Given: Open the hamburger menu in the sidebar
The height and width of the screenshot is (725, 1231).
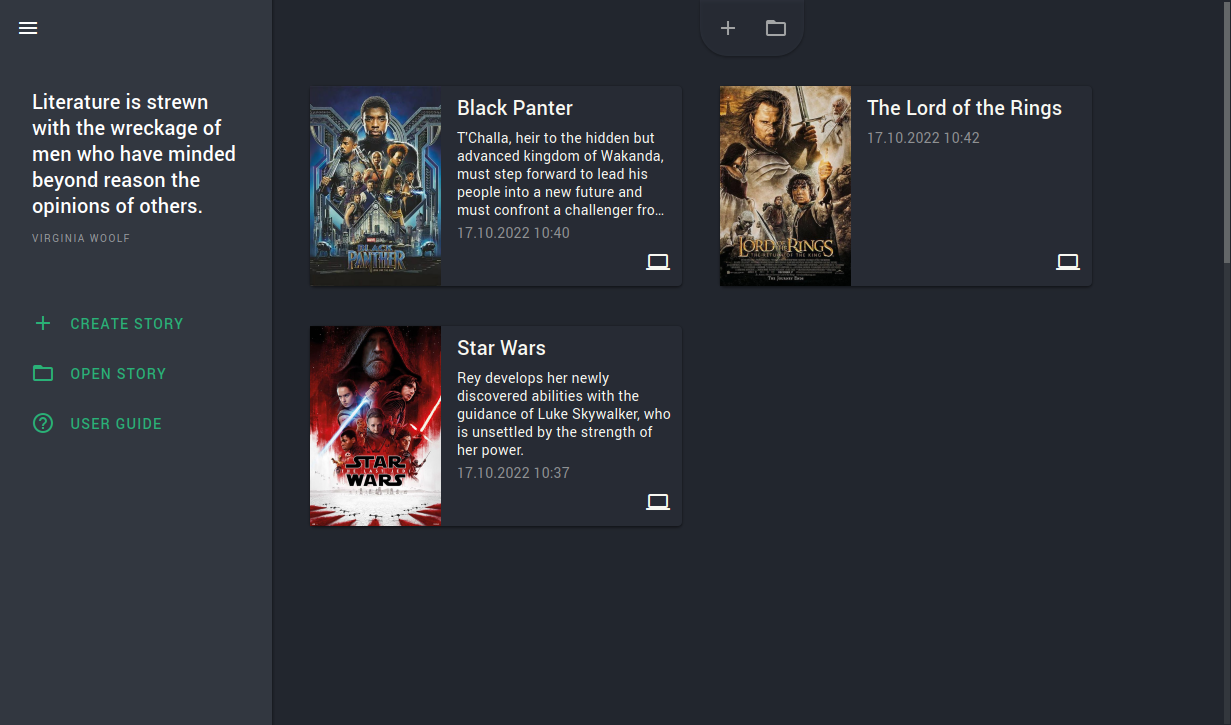Looking at the screenshot, I should pos(28,28).
